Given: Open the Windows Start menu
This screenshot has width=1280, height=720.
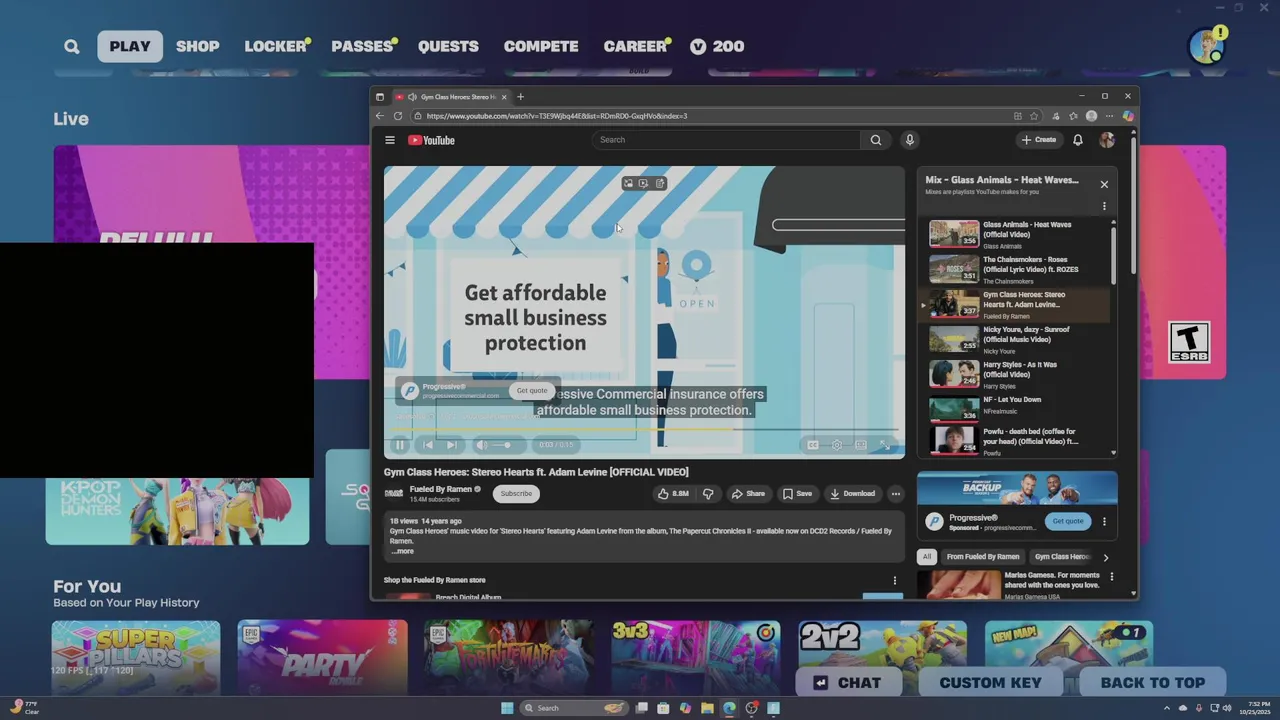Looking at the screenshot, I should (507, 708).
